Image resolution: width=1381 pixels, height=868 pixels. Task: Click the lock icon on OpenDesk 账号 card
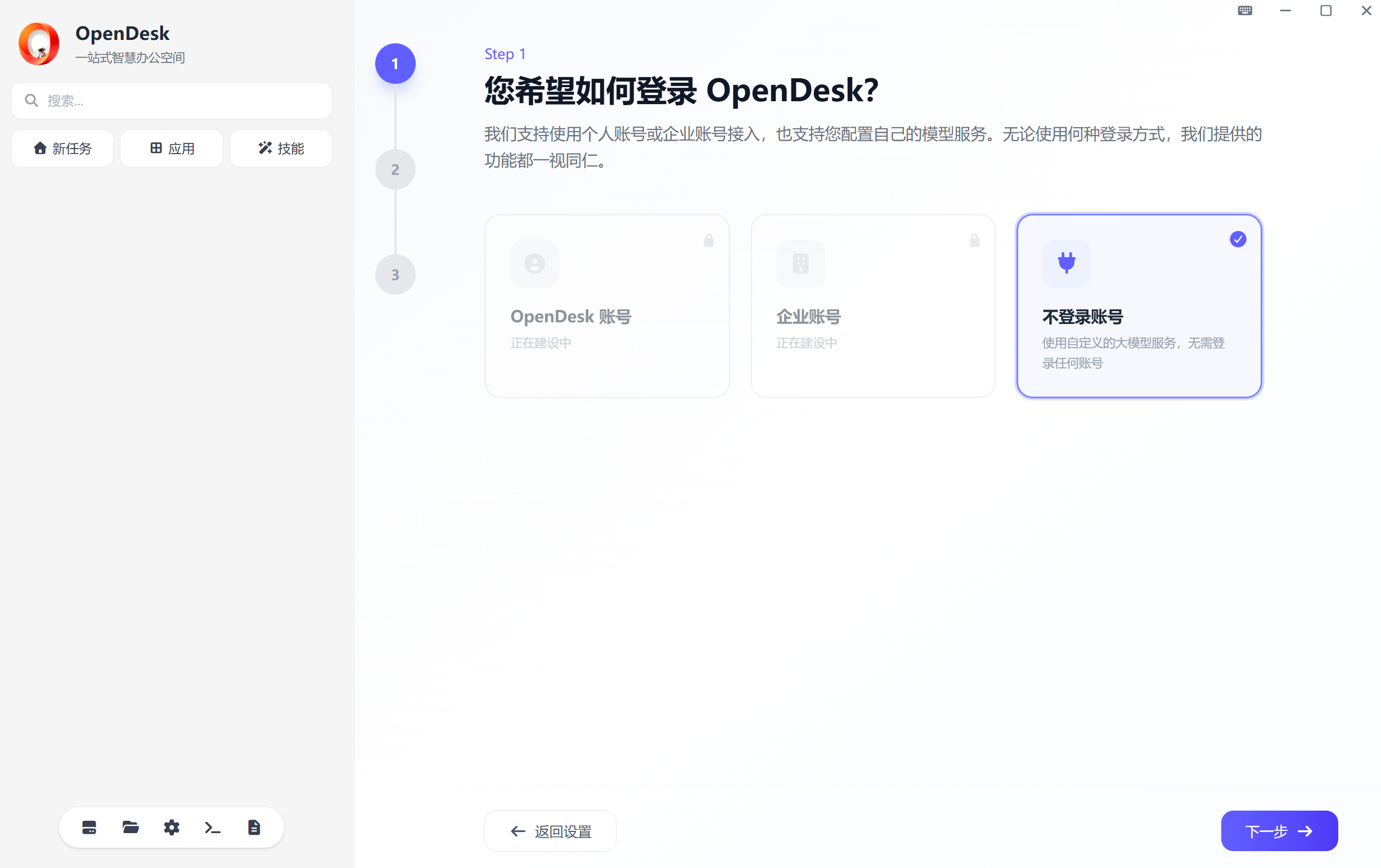709,240
